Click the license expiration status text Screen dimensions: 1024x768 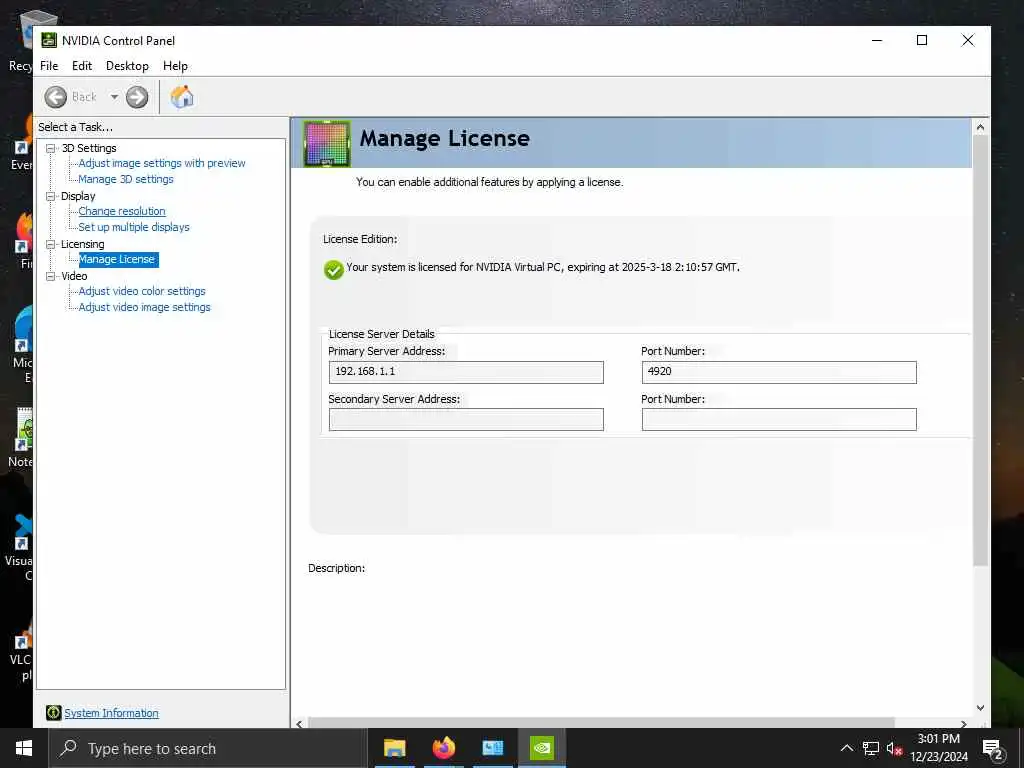543,267
